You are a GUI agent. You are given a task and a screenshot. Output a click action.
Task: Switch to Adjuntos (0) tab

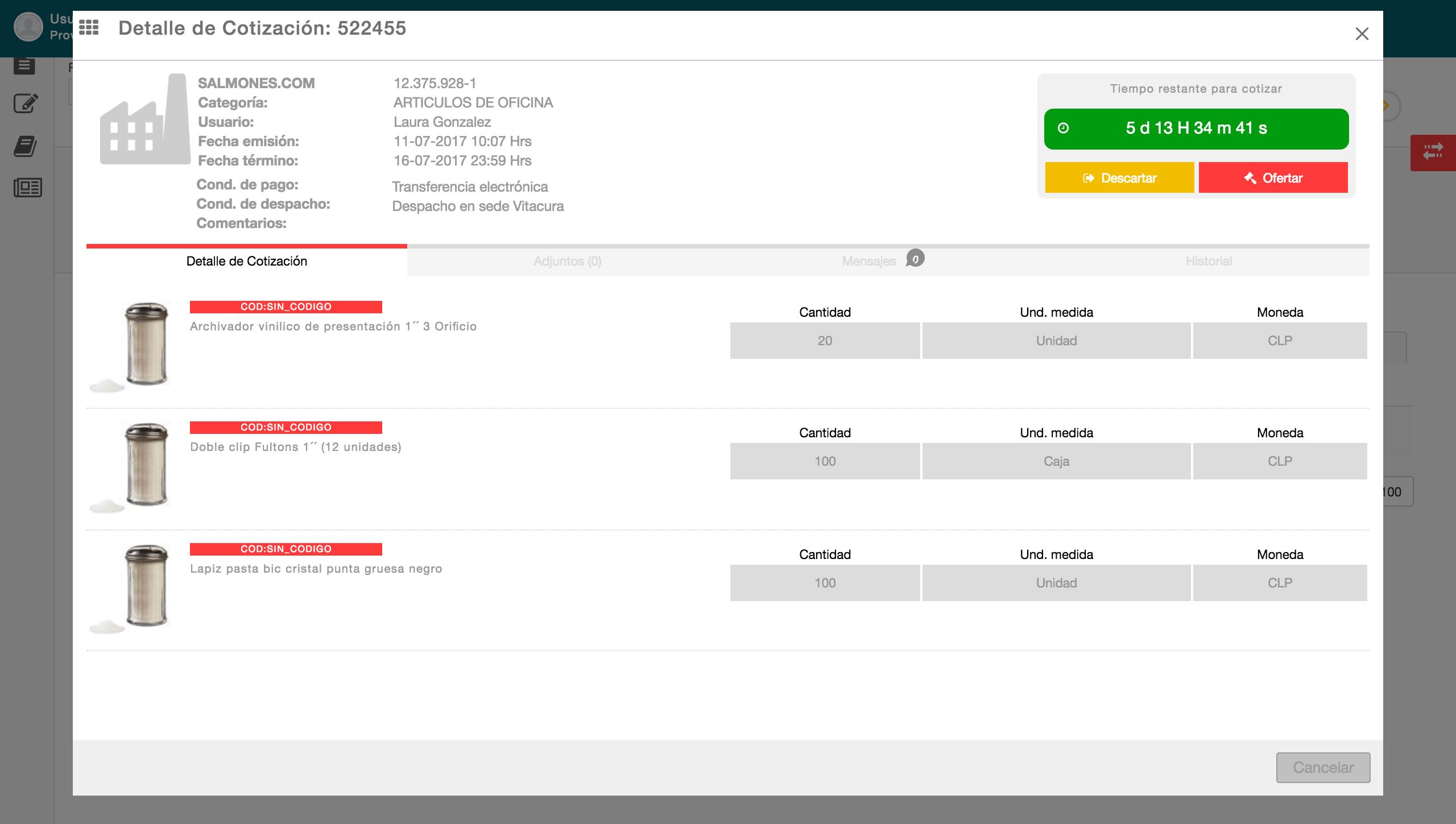click(x=567, y=262)
